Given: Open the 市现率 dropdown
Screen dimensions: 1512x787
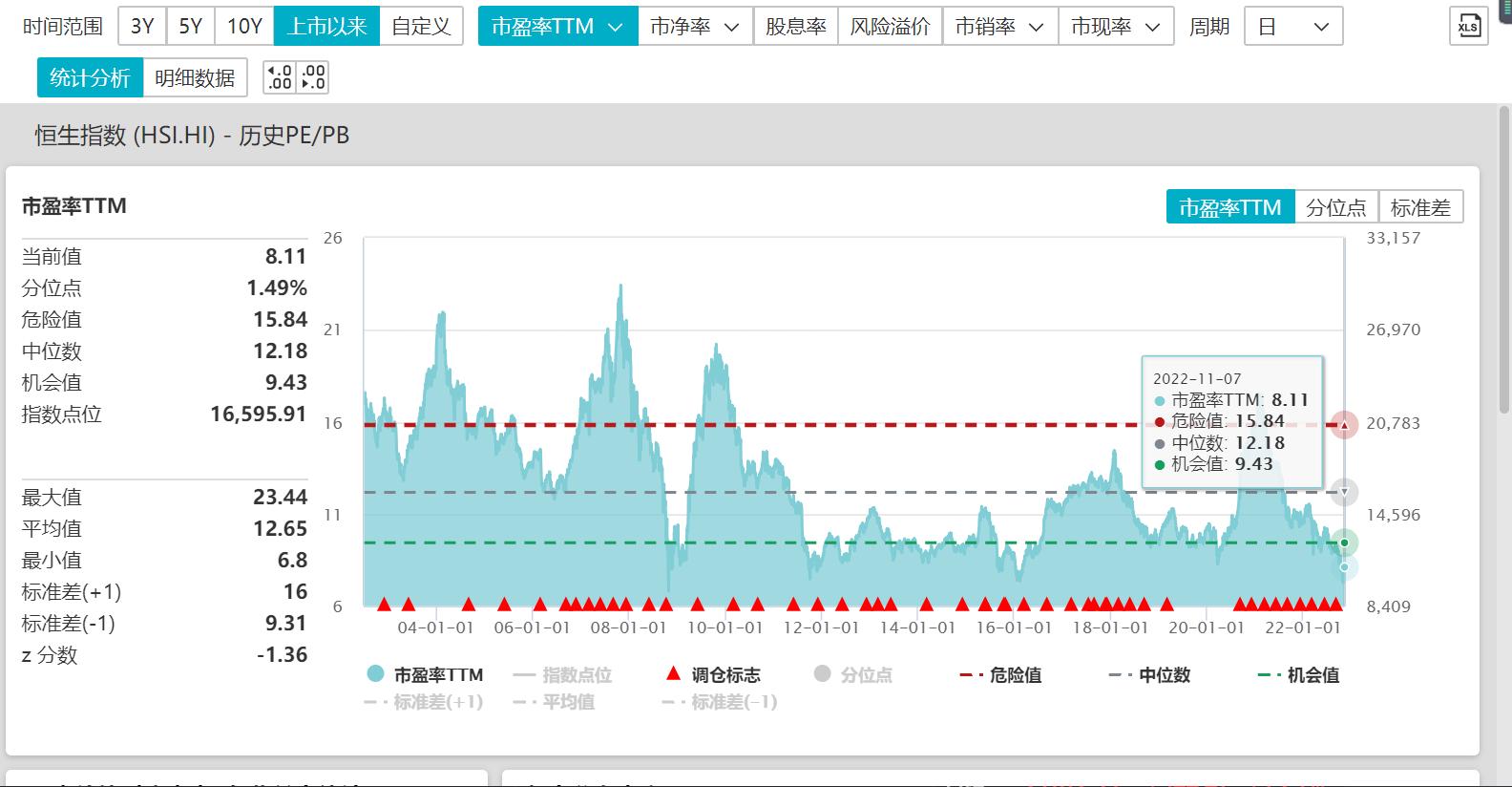Looking at the screenshot, I should (x=1116, y=26).
